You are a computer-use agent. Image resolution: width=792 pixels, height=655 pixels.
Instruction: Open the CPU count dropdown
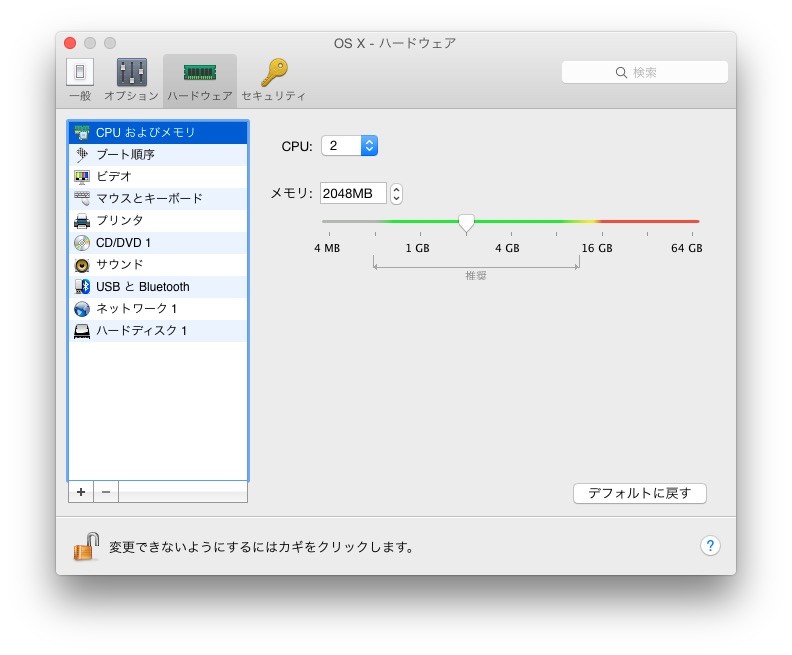click(x=350, y=146)
